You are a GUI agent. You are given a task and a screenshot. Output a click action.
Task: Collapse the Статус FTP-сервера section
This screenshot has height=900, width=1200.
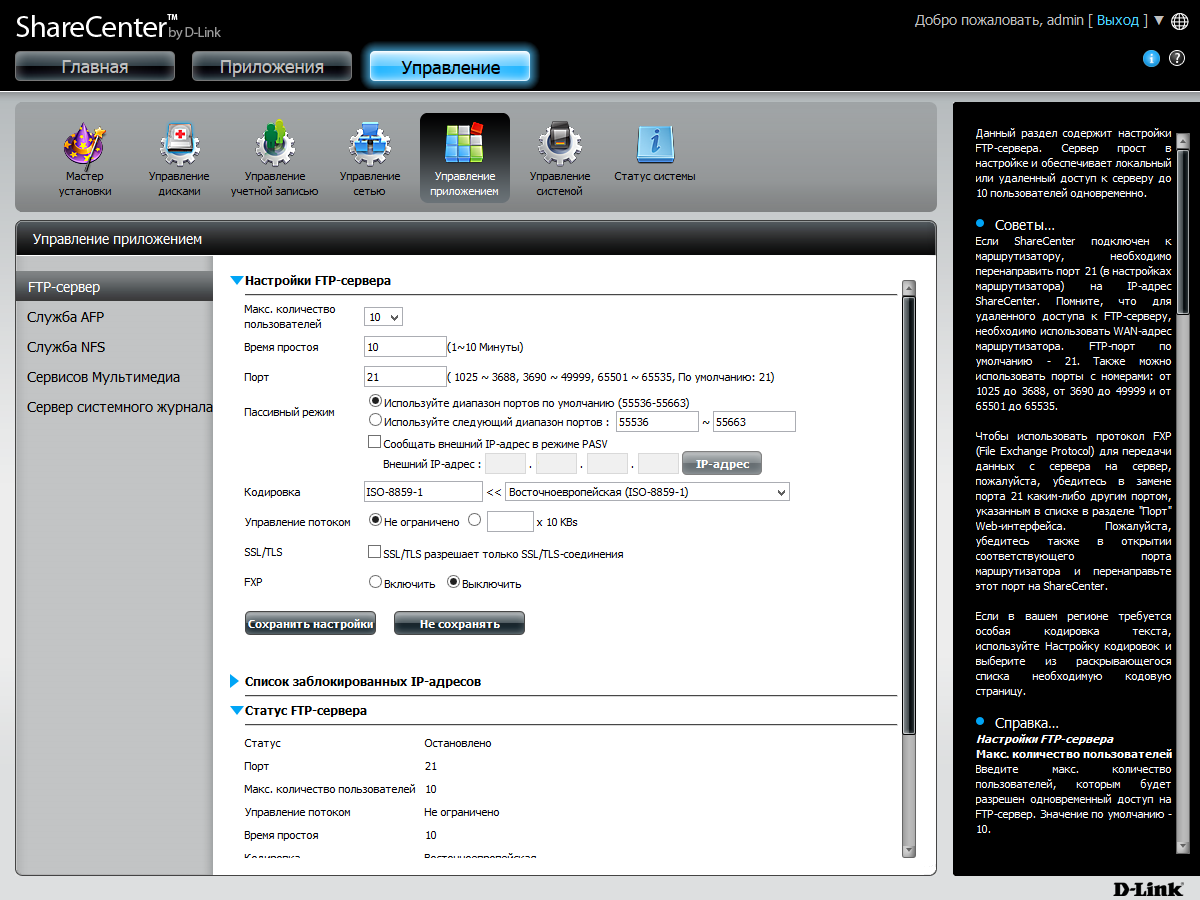click(x=237, y=711)
